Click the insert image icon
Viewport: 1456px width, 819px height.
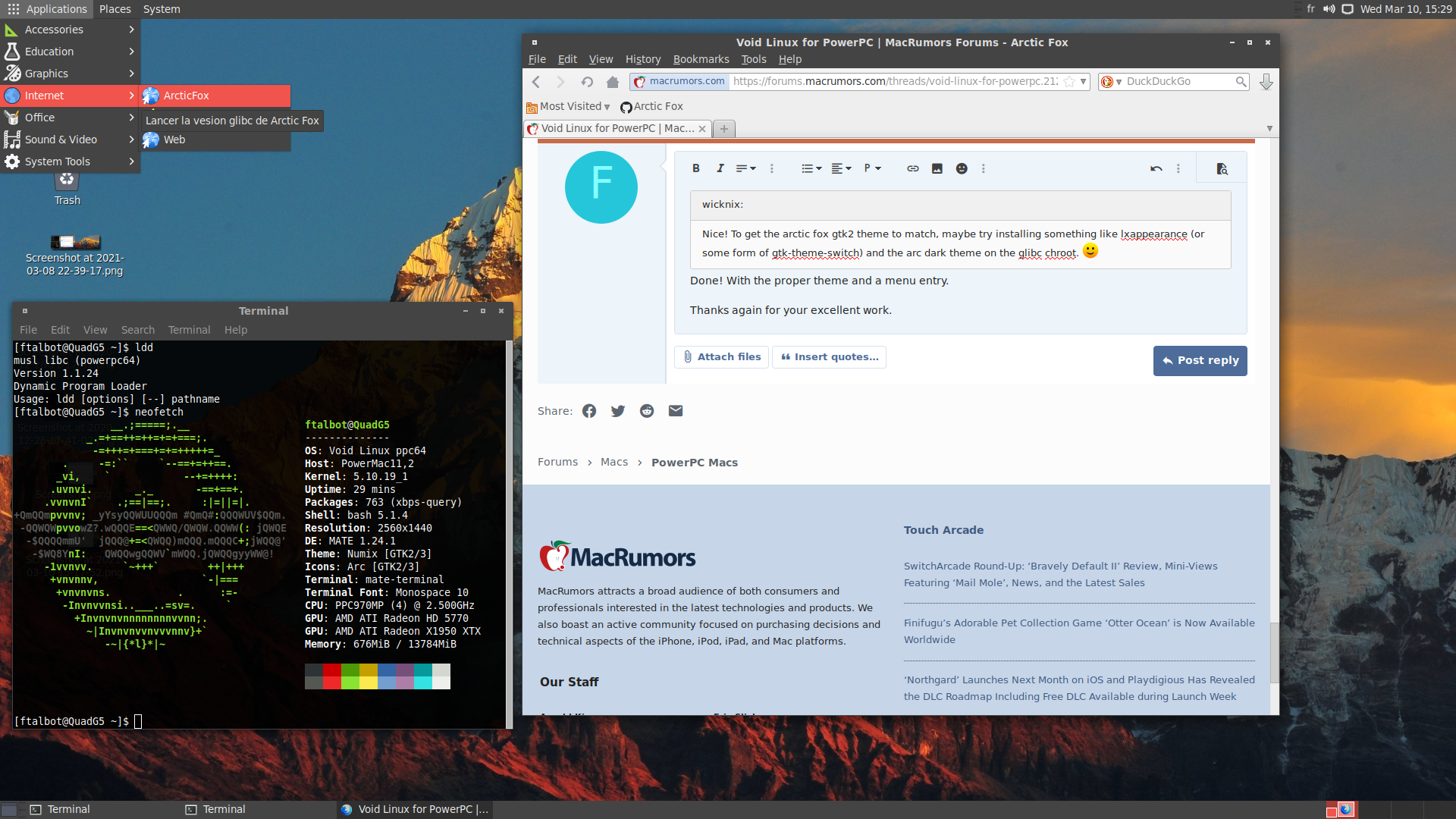(x=937, y=168)
